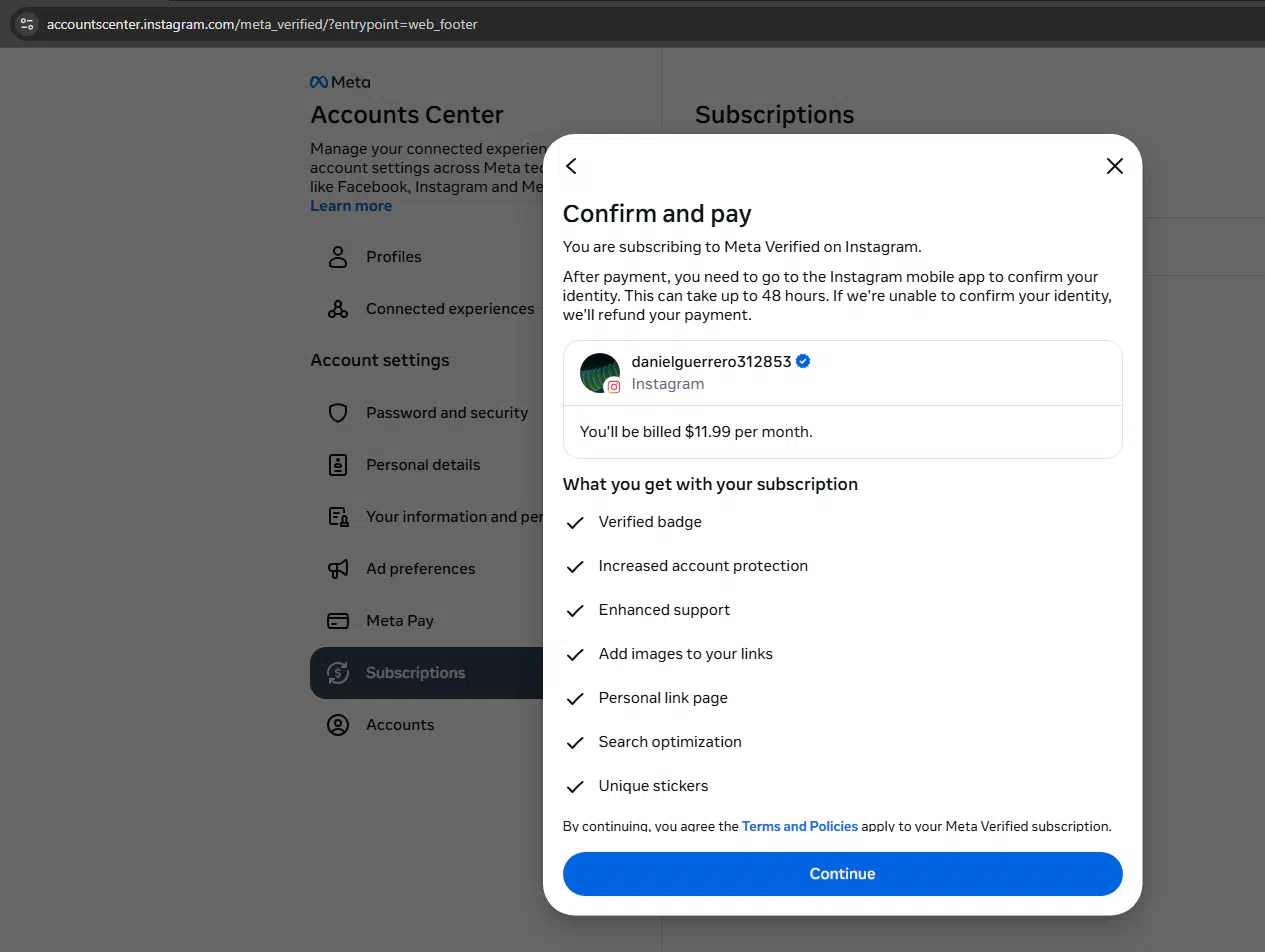The height and width of the screenshot is (952, 1265).
Task: Click the Account settings section label
Action: [x=380, y=360]
